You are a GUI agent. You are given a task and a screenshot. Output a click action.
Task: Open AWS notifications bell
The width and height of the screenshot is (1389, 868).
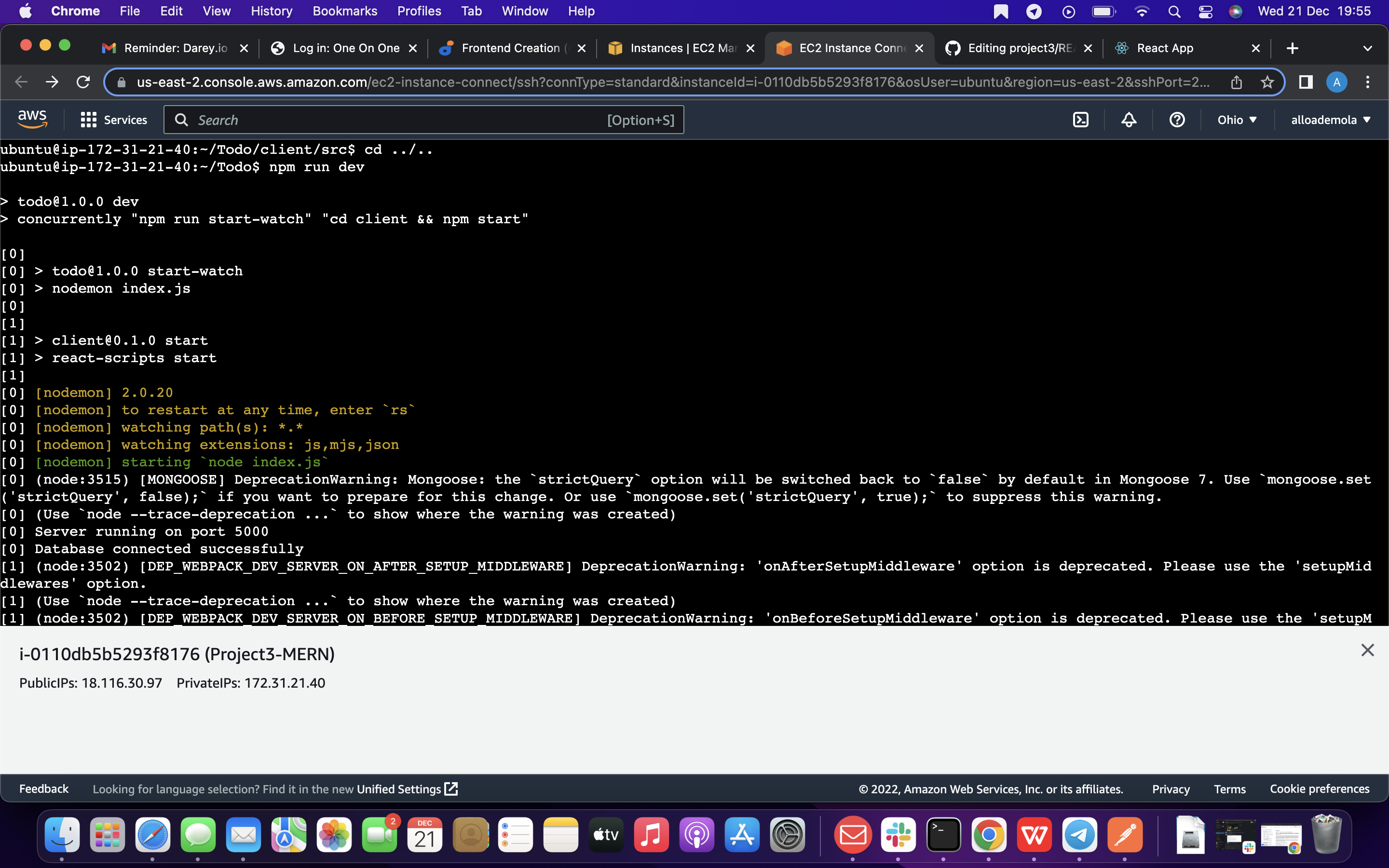1129,120
